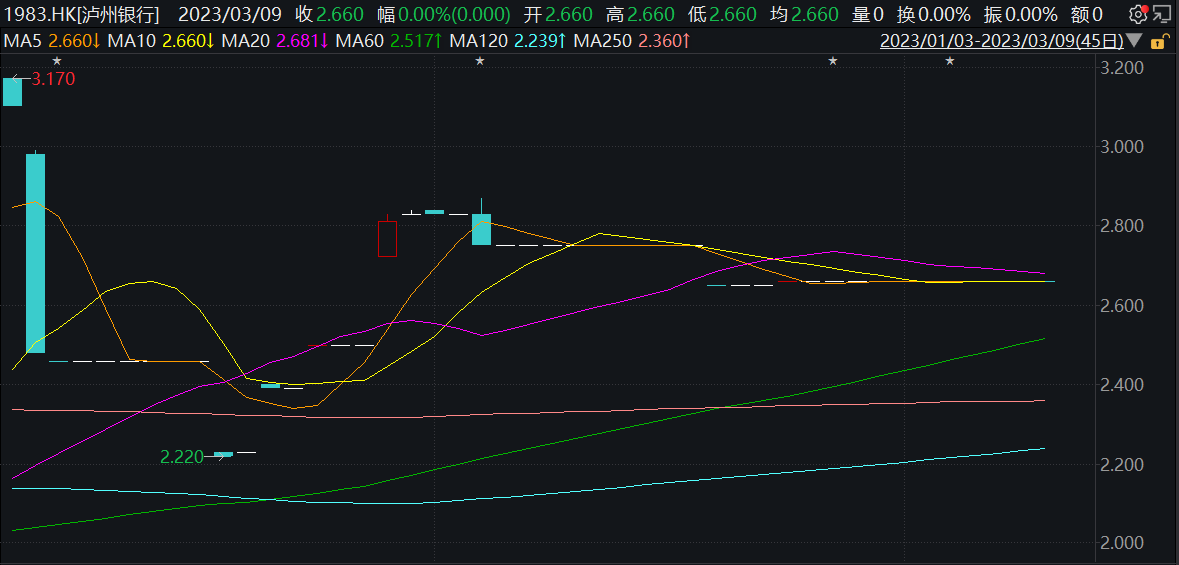Image resolution: width=1179 pixels, height=565 pixels.
Task: Click star marker above the 3.170 candle
Action: point(56,60)
